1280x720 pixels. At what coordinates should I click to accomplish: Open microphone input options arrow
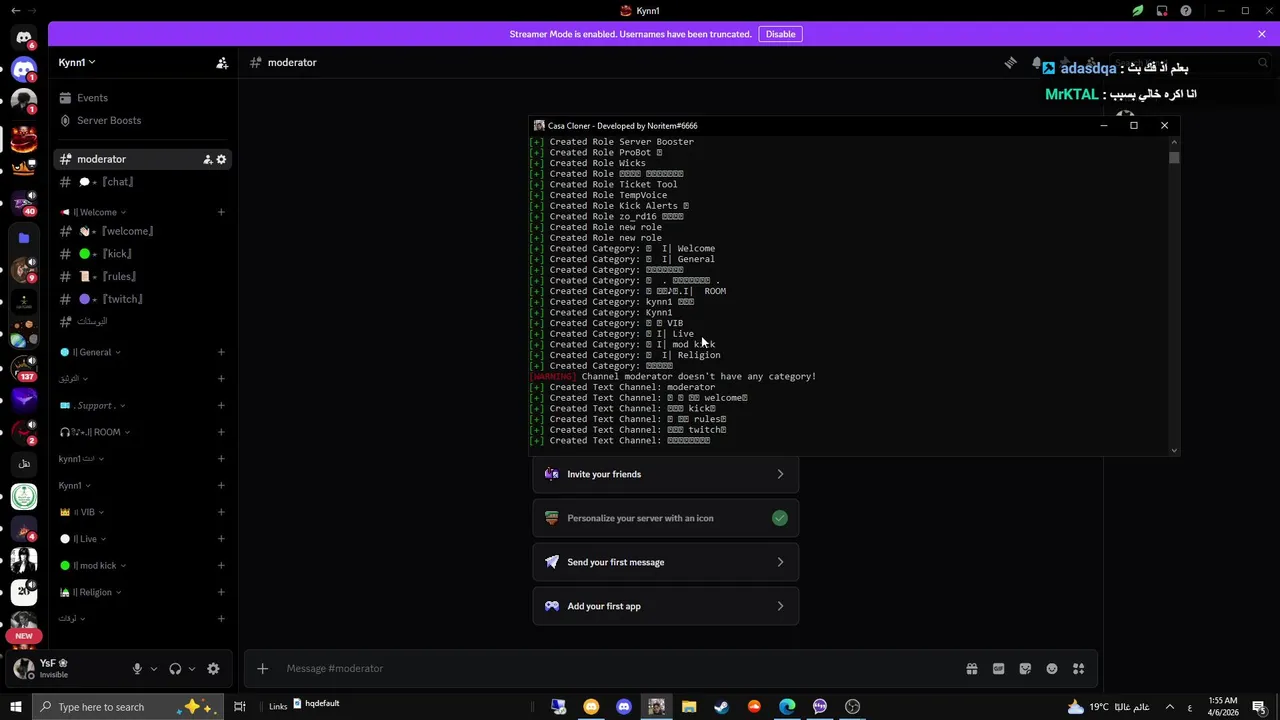153,669
